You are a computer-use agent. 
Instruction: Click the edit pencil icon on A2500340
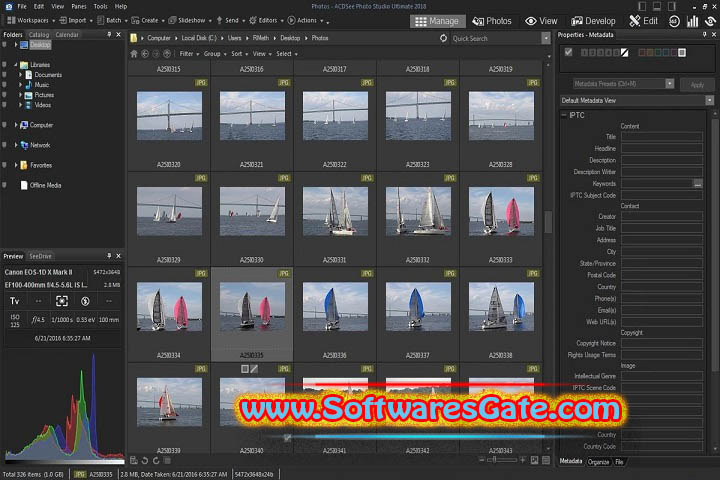coord(254,369)
